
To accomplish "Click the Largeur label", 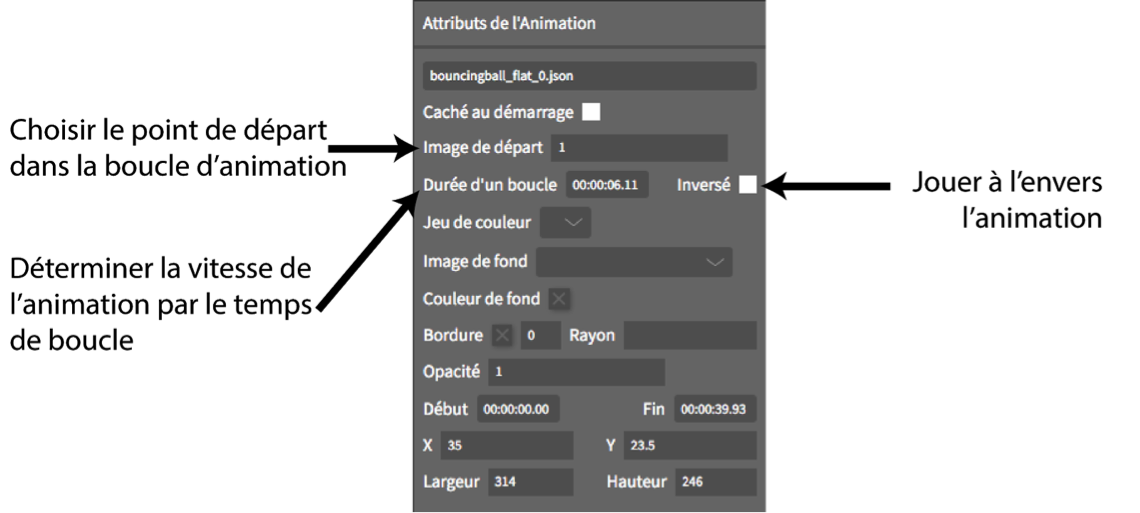I will tap(451, 482).
